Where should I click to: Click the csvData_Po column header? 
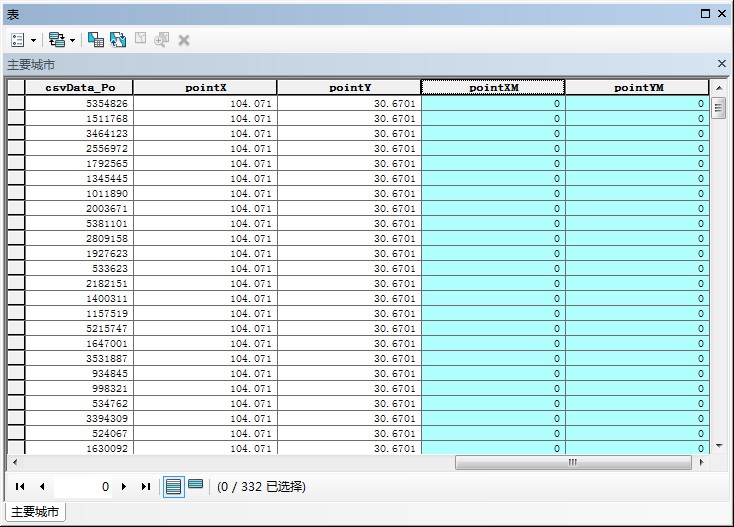(x=79, y=88)
